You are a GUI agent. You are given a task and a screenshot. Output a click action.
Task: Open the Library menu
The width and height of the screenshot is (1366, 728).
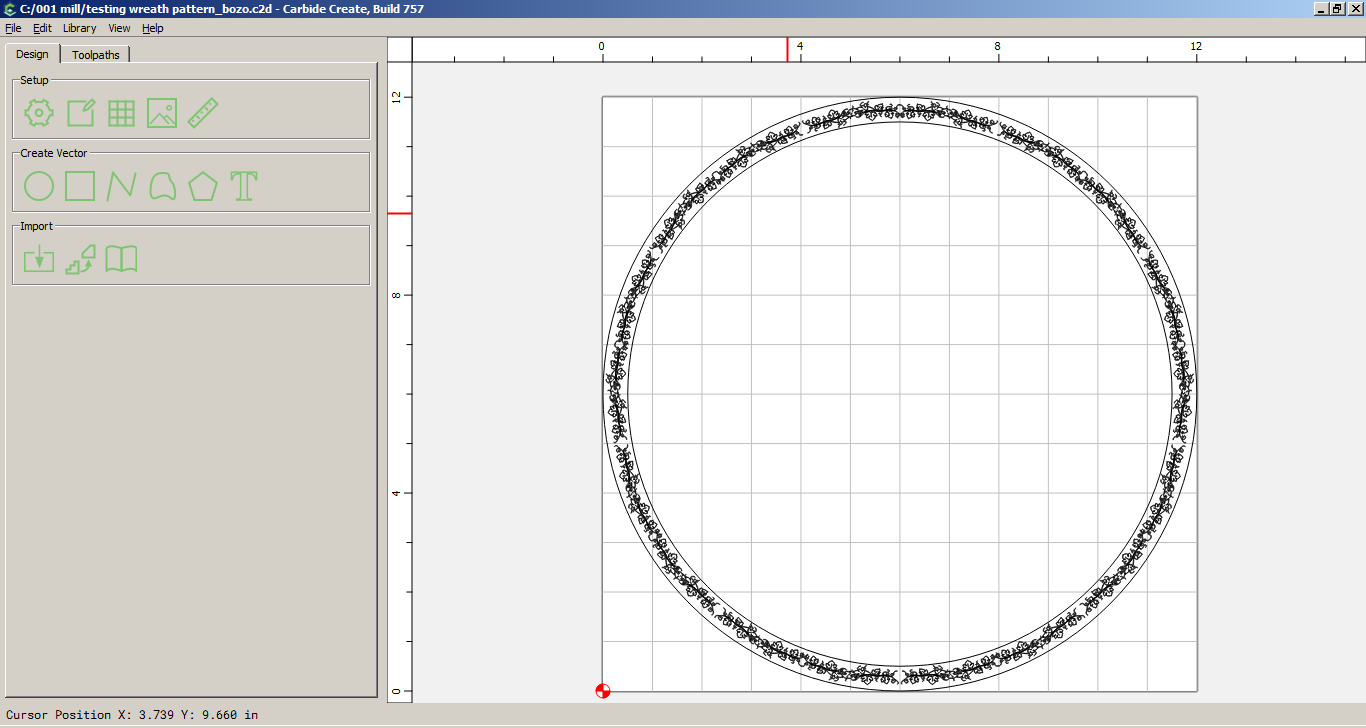[79, 28]
